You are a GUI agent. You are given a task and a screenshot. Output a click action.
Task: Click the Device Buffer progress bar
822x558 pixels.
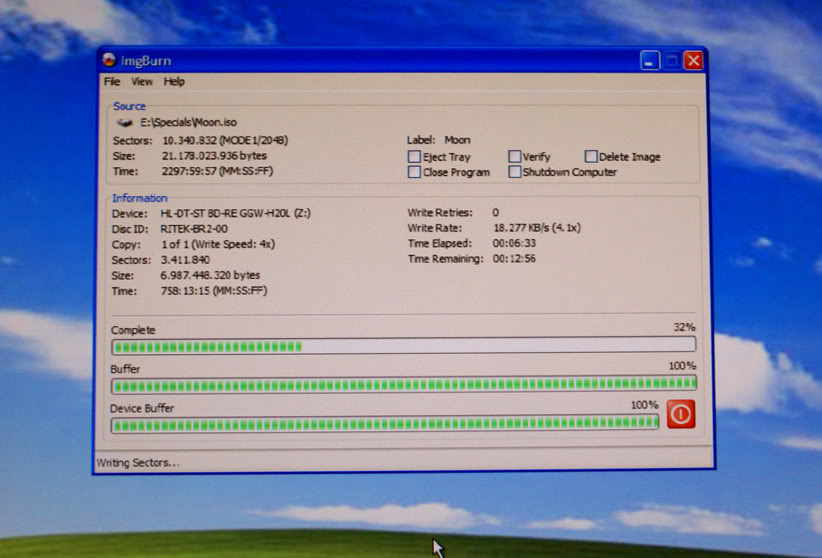[385, 423]
